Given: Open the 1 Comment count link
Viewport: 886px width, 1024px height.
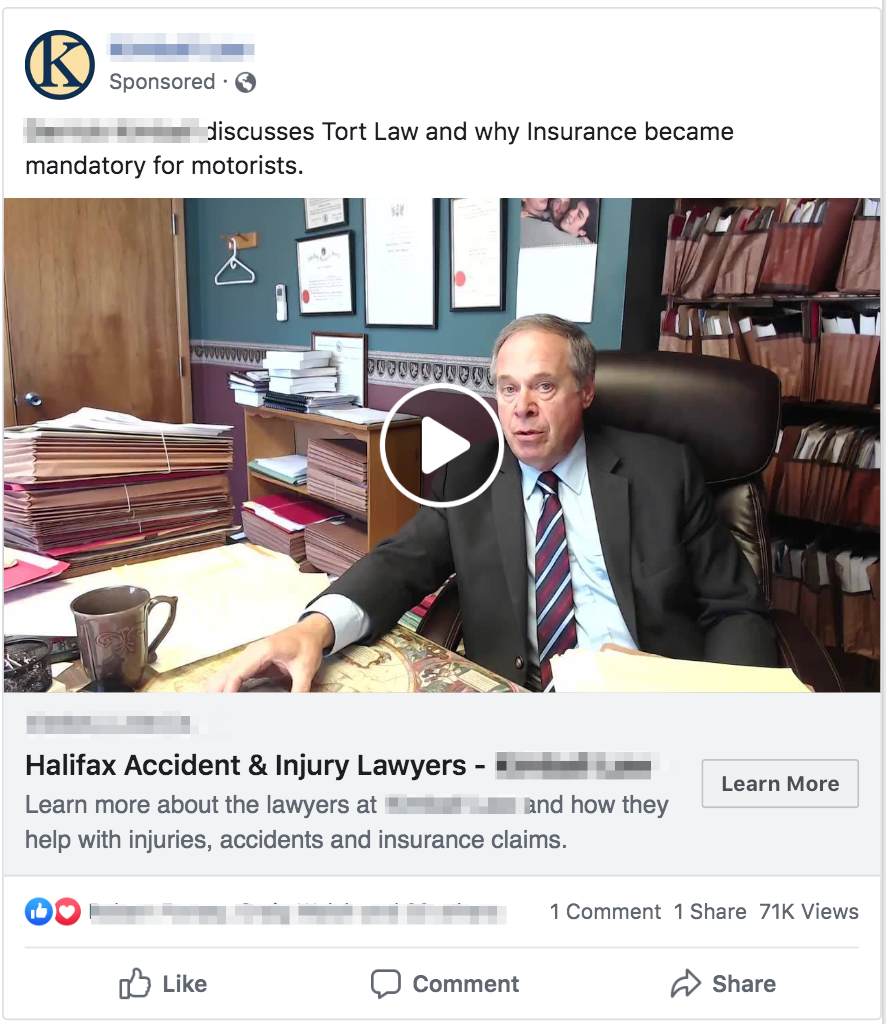Looking at the screenshot, I should 605,911.
